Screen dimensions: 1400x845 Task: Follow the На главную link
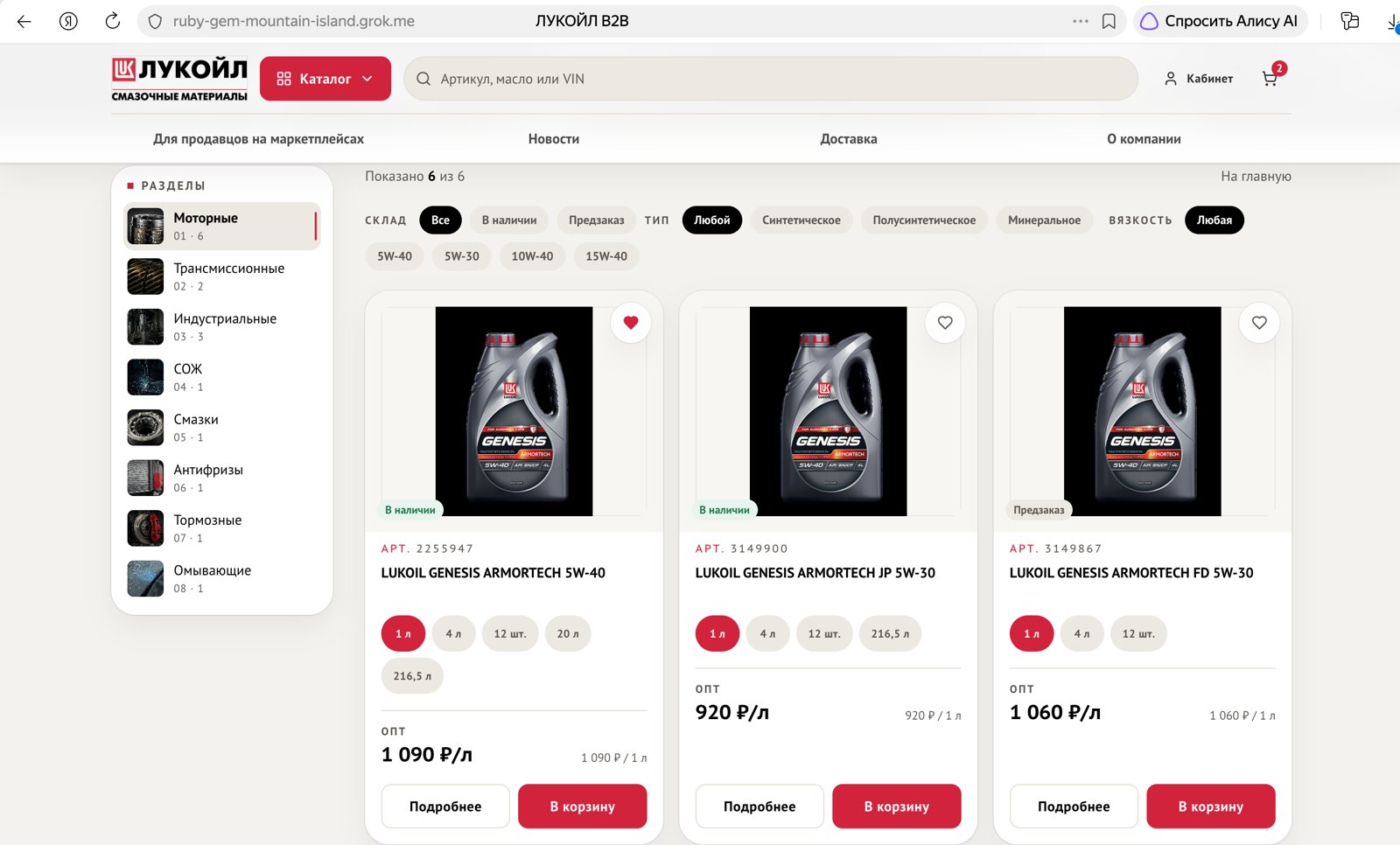tap(1256, 176)
